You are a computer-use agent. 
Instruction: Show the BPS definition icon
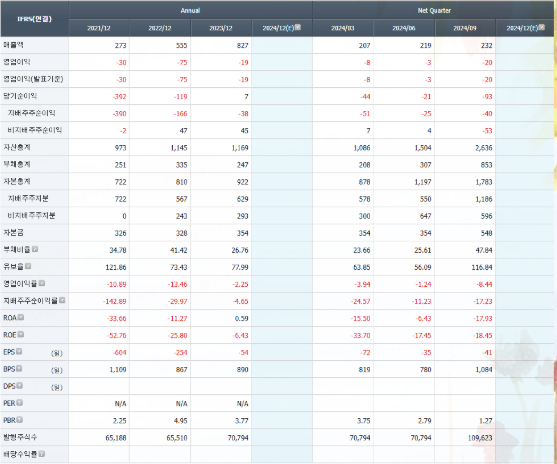tap(19, 368)
